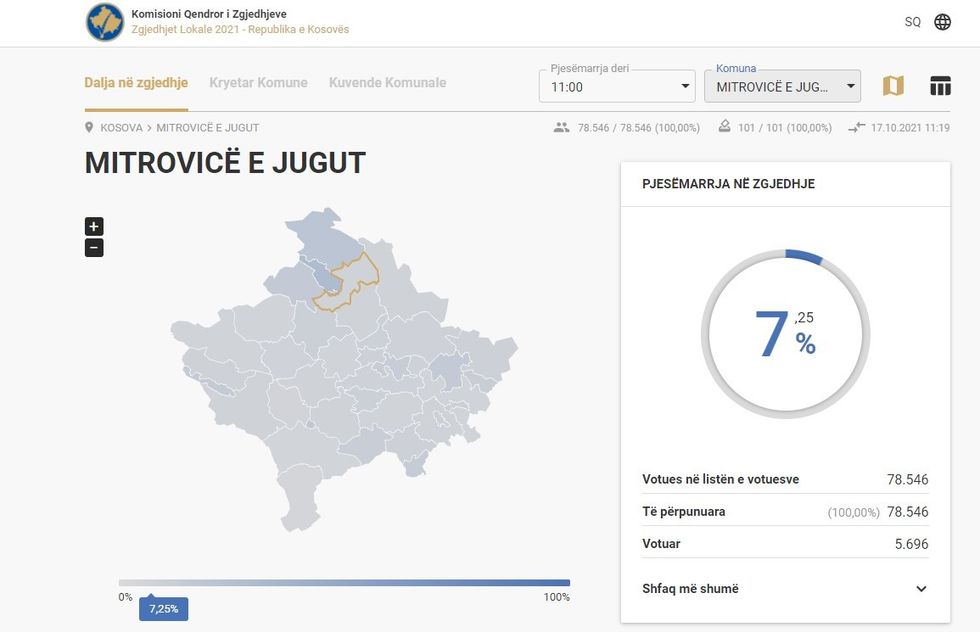
Task: Click the map zoom in plus button
Action: [x=94, y=227]
